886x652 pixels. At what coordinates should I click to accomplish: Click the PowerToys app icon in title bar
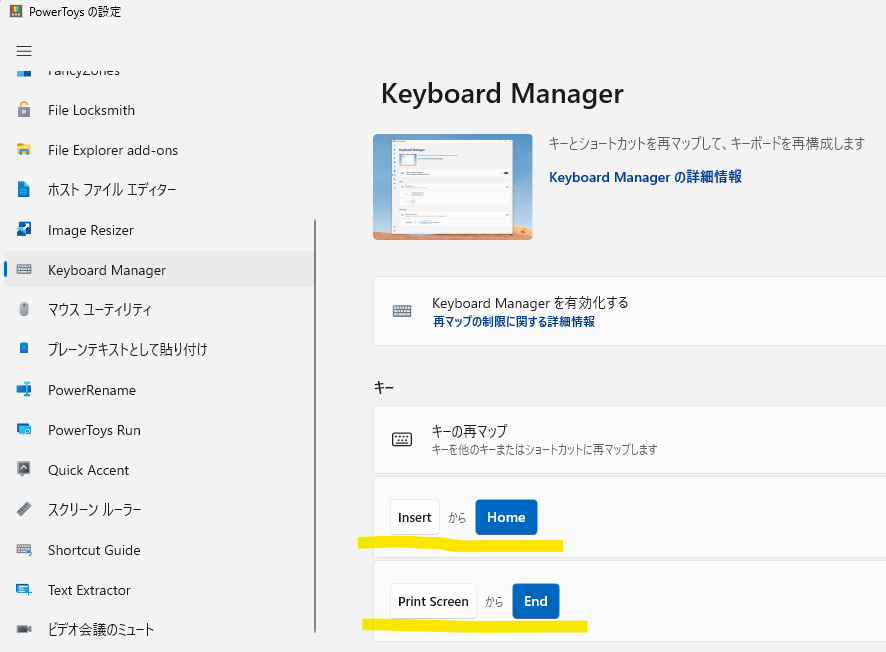point(16,11)
